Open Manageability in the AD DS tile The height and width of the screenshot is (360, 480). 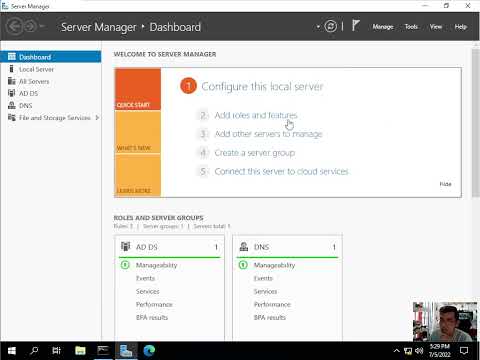(157, 265)
